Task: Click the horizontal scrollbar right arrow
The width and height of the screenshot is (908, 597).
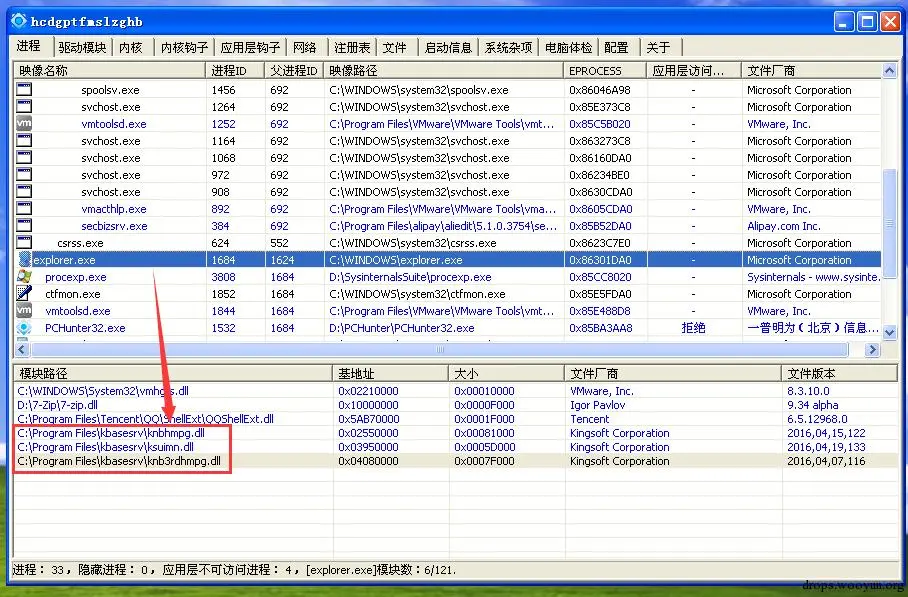Action: (x=872, y=349)
